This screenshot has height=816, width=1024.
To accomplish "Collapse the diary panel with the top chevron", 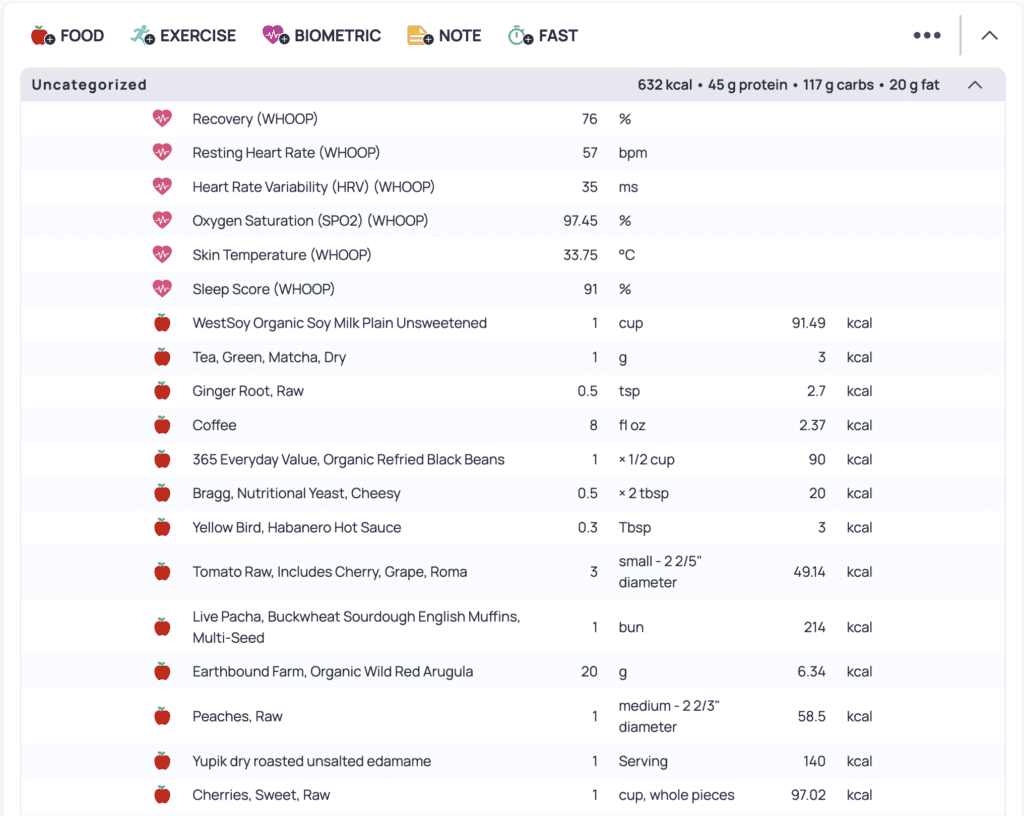I will click(989, 35).
